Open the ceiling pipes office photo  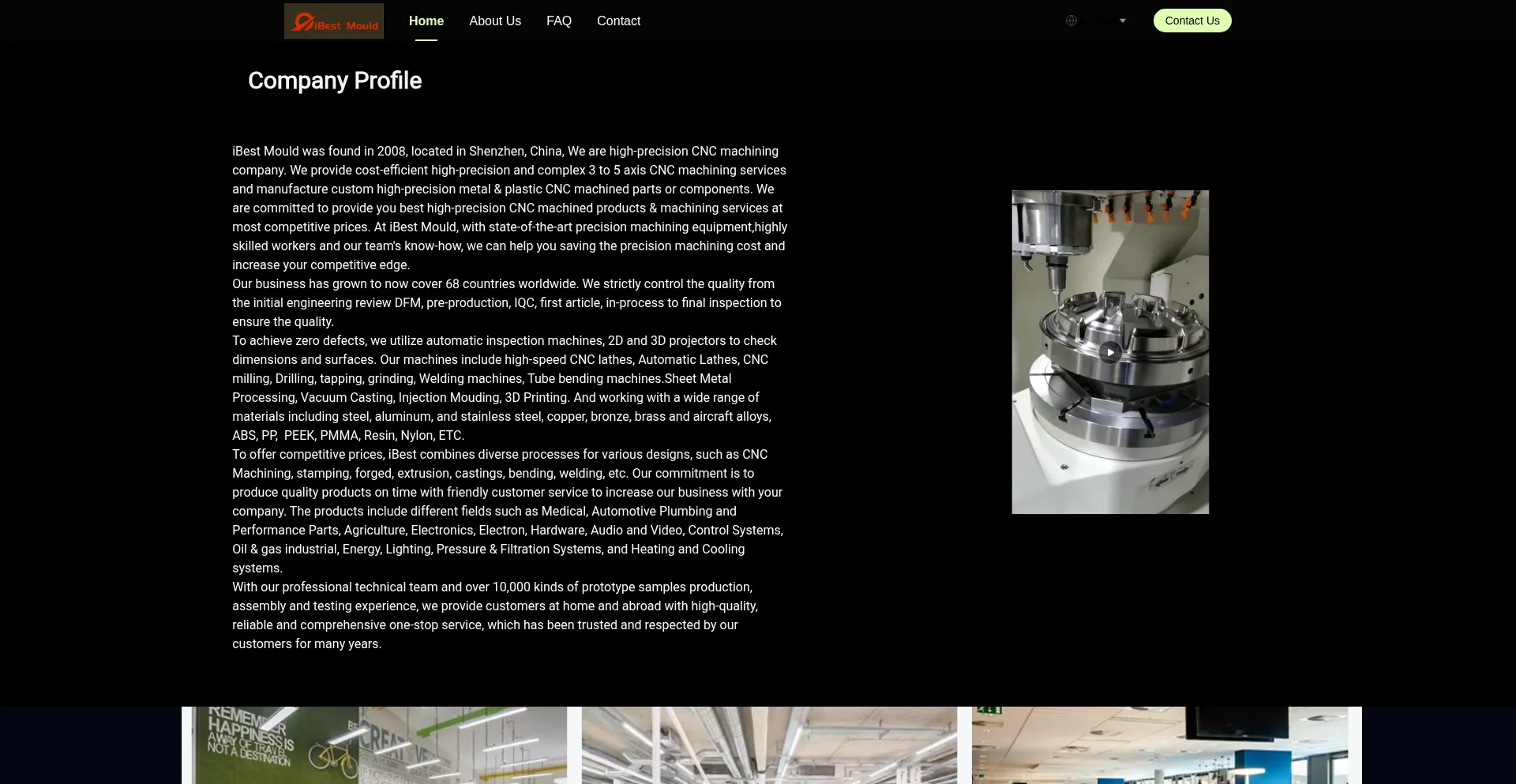point(769,745)
